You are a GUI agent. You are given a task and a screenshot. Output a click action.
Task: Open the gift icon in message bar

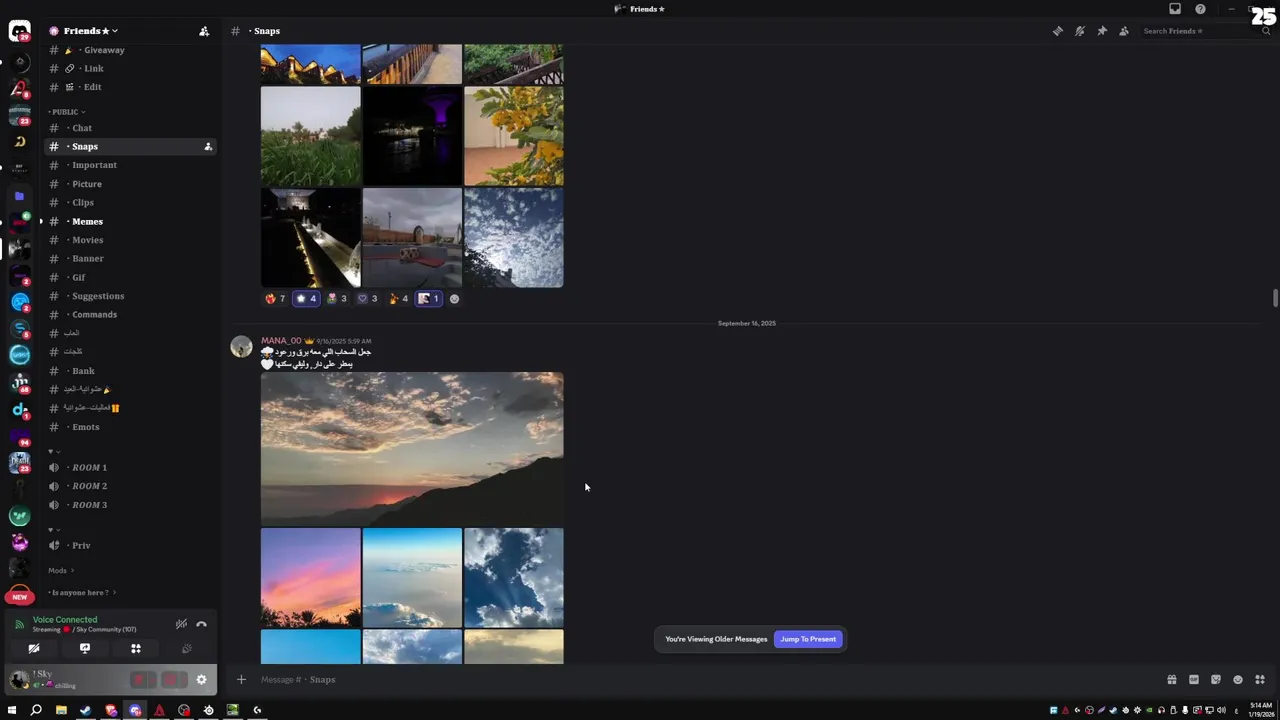point(1172,680)
